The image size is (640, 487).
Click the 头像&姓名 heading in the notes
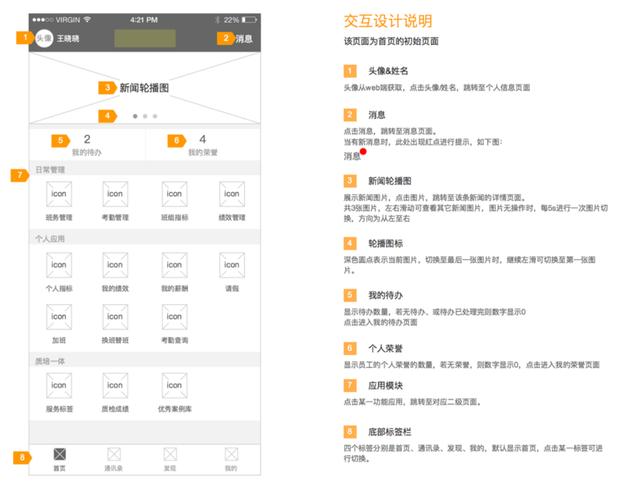388,71
